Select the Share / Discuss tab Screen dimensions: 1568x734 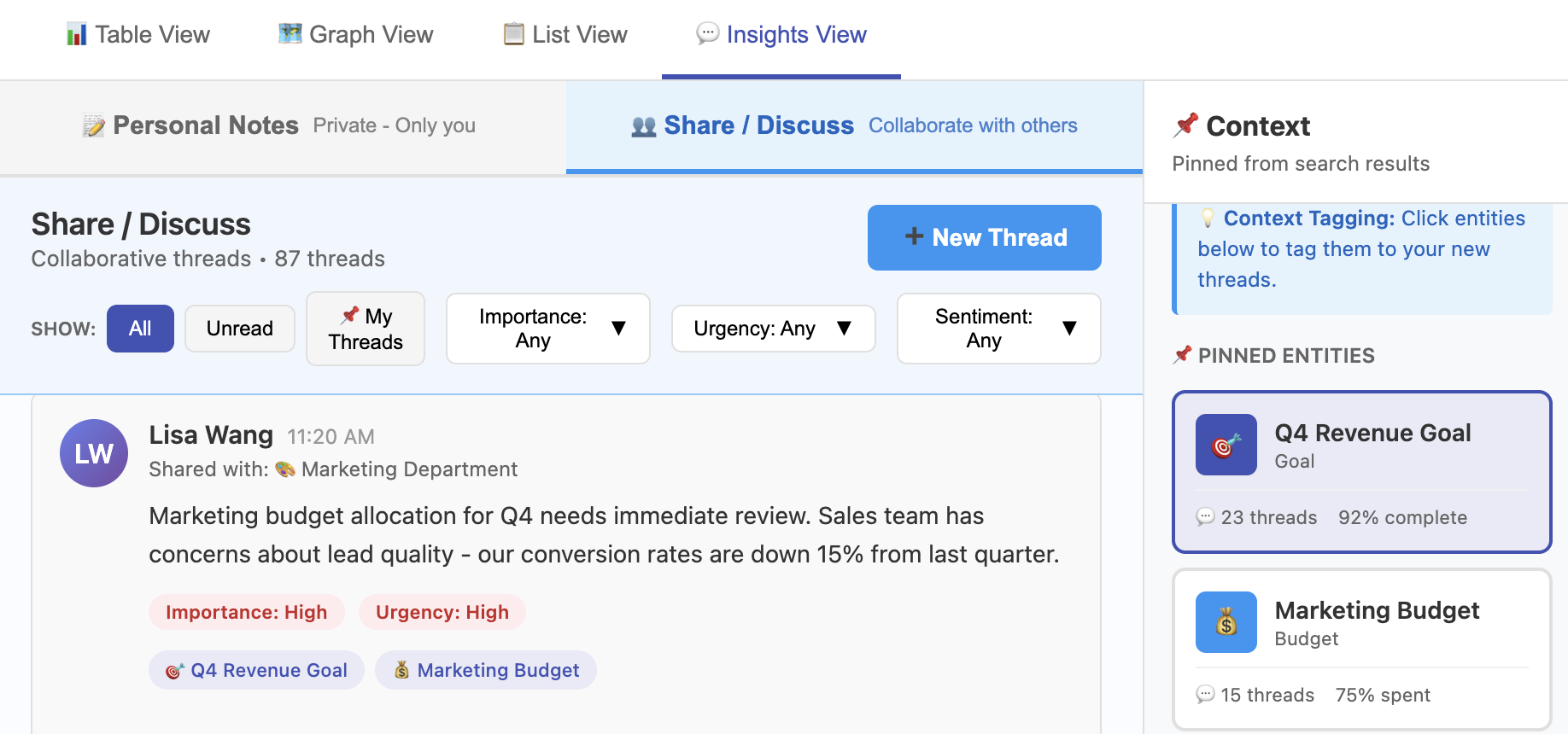(x=854, y=126)
